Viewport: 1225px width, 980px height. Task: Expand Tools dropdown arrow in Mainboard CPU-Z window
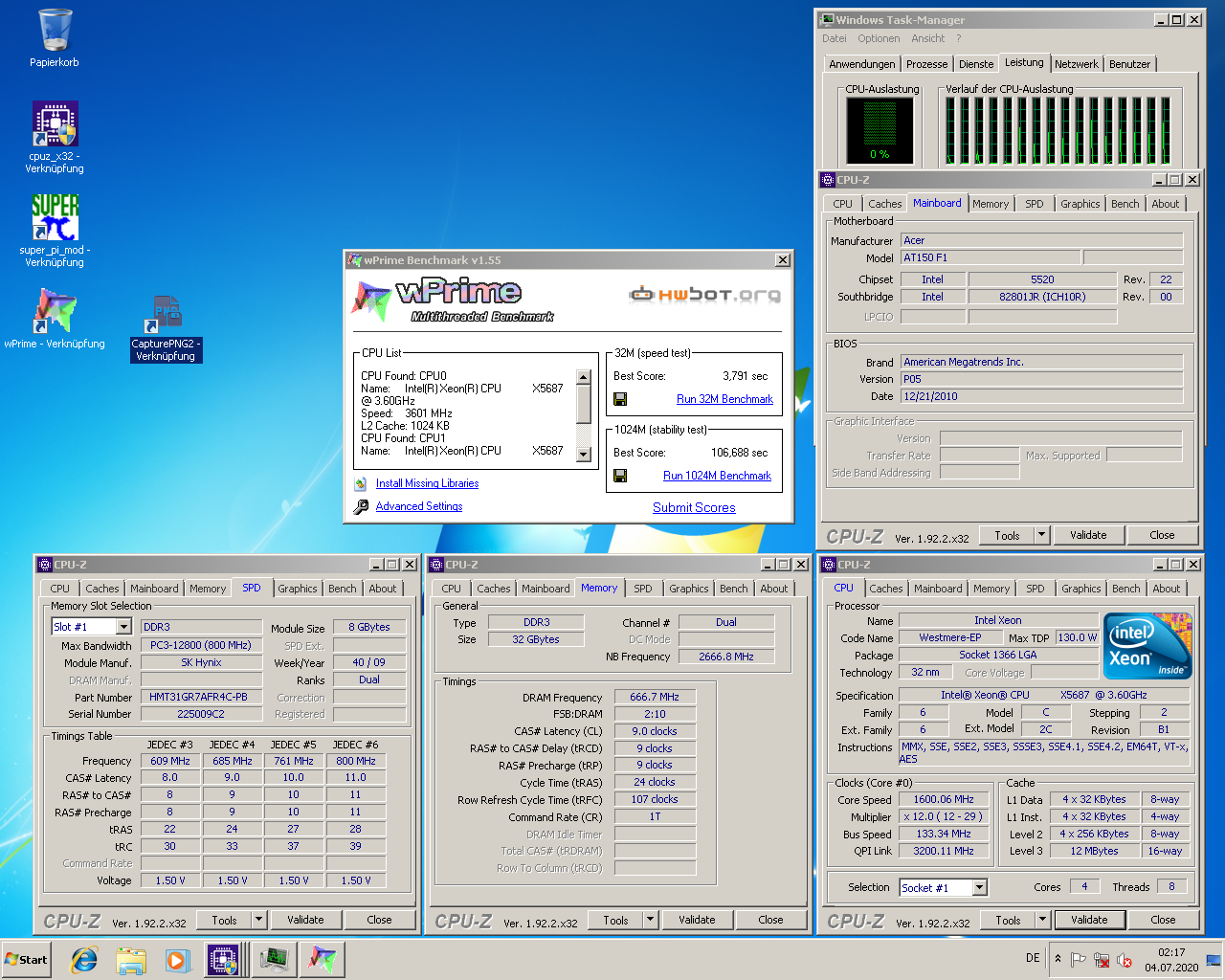point(1041,535)
